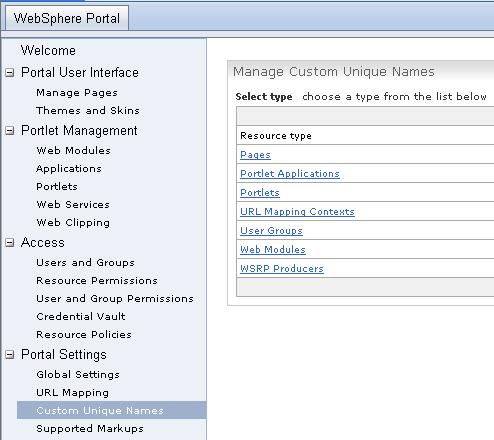
Task: Collapse the Portal User Interface section
Action: coord(10,73)
